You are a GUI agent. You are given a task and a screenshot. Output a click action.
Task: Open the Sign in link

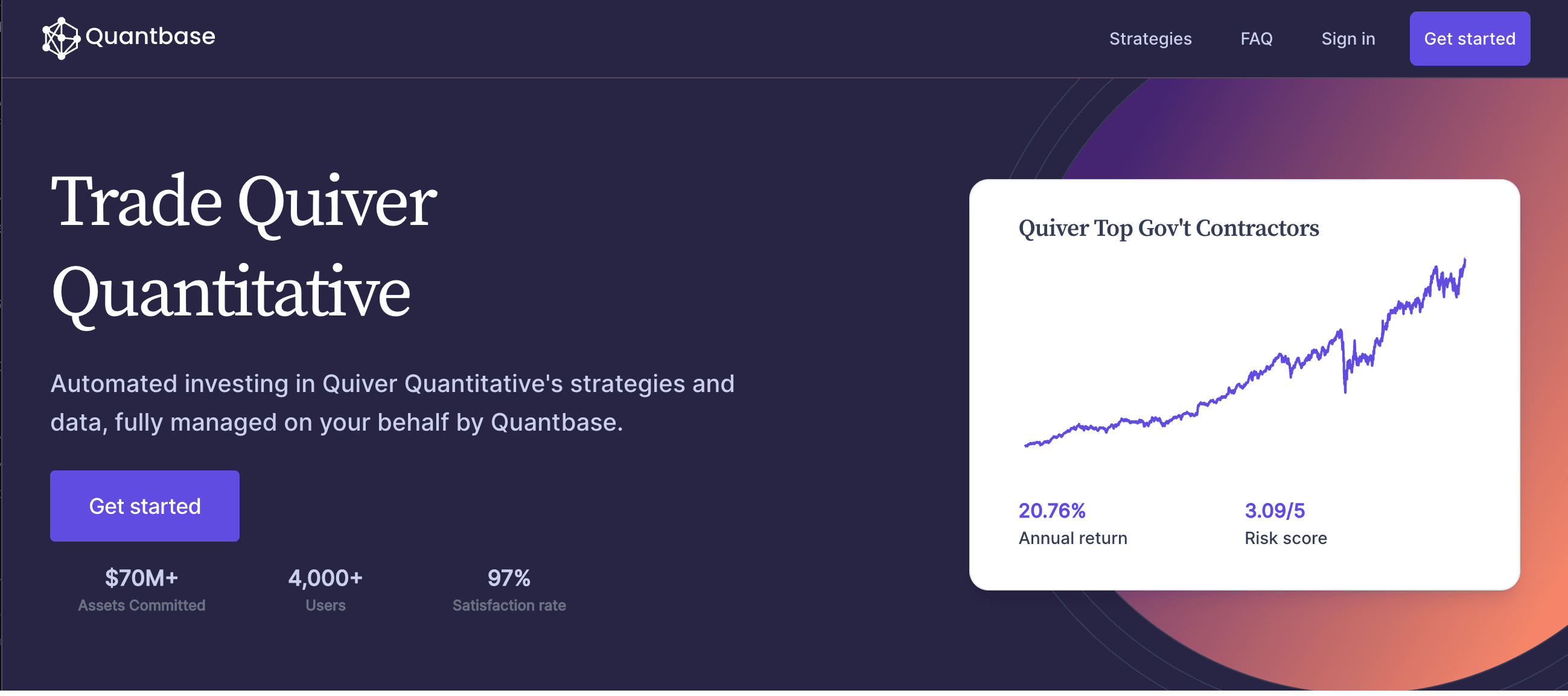click(x=1348, y=39)
